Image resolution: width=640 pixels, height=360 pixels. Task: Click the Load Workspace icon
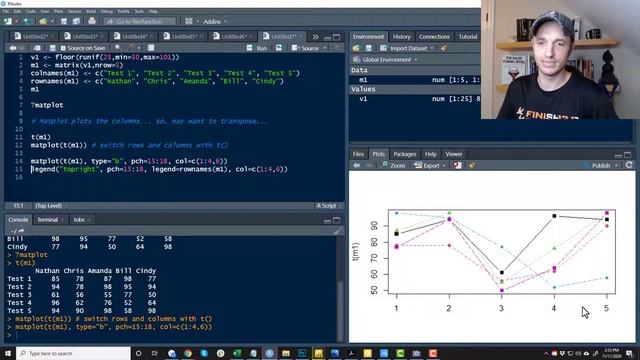point(356,48)
